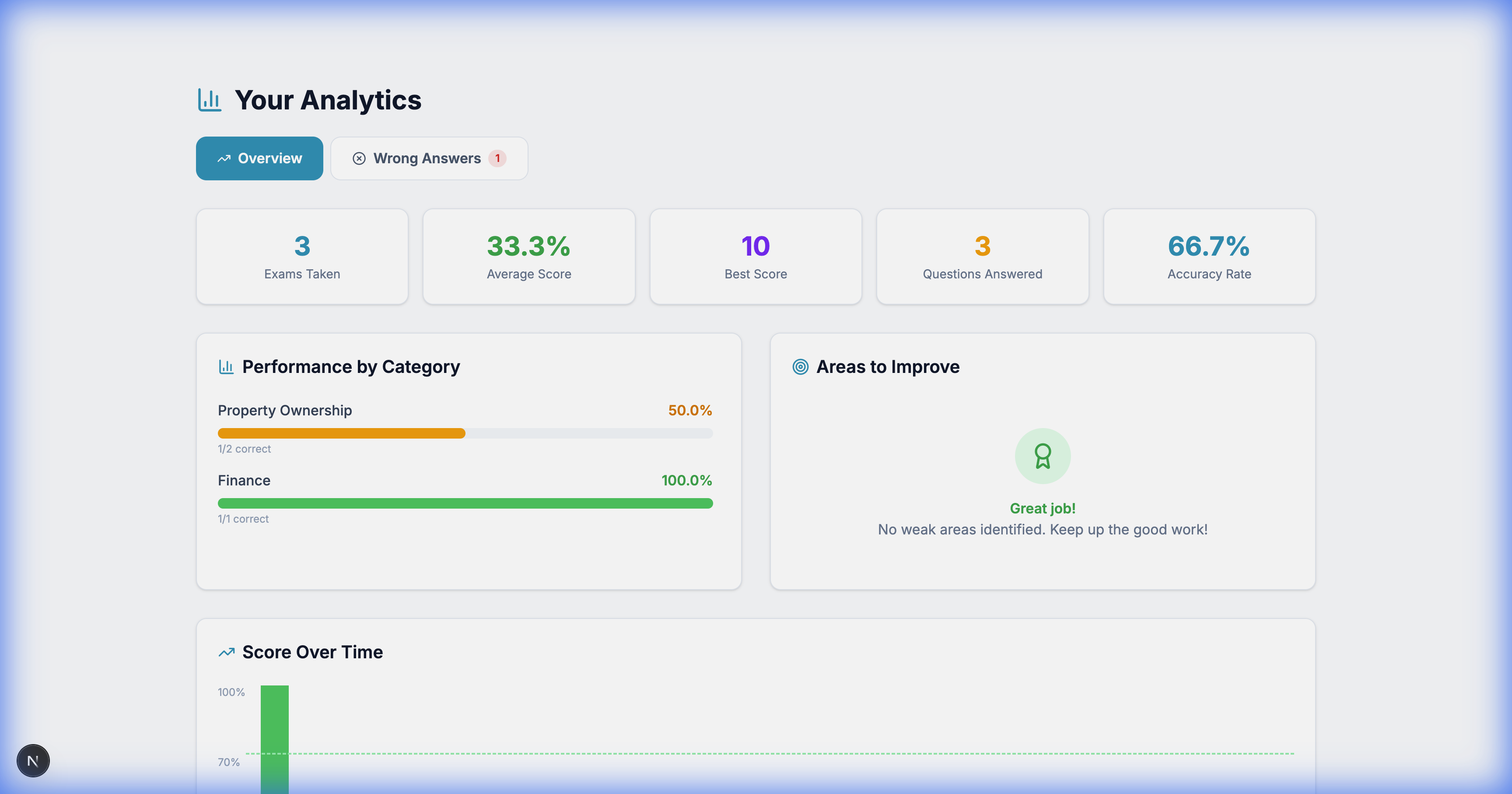
Task: Open the Next.js dev tools badge
Action: tap(33, 761)
